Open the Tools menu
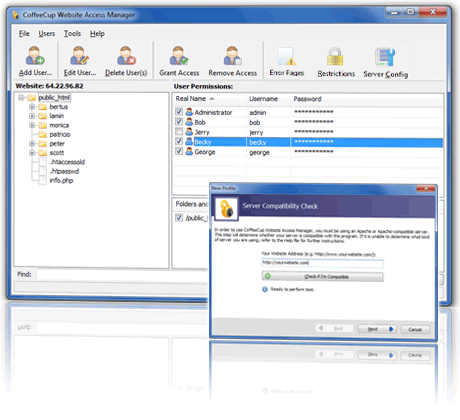 (x=72, y=34)
